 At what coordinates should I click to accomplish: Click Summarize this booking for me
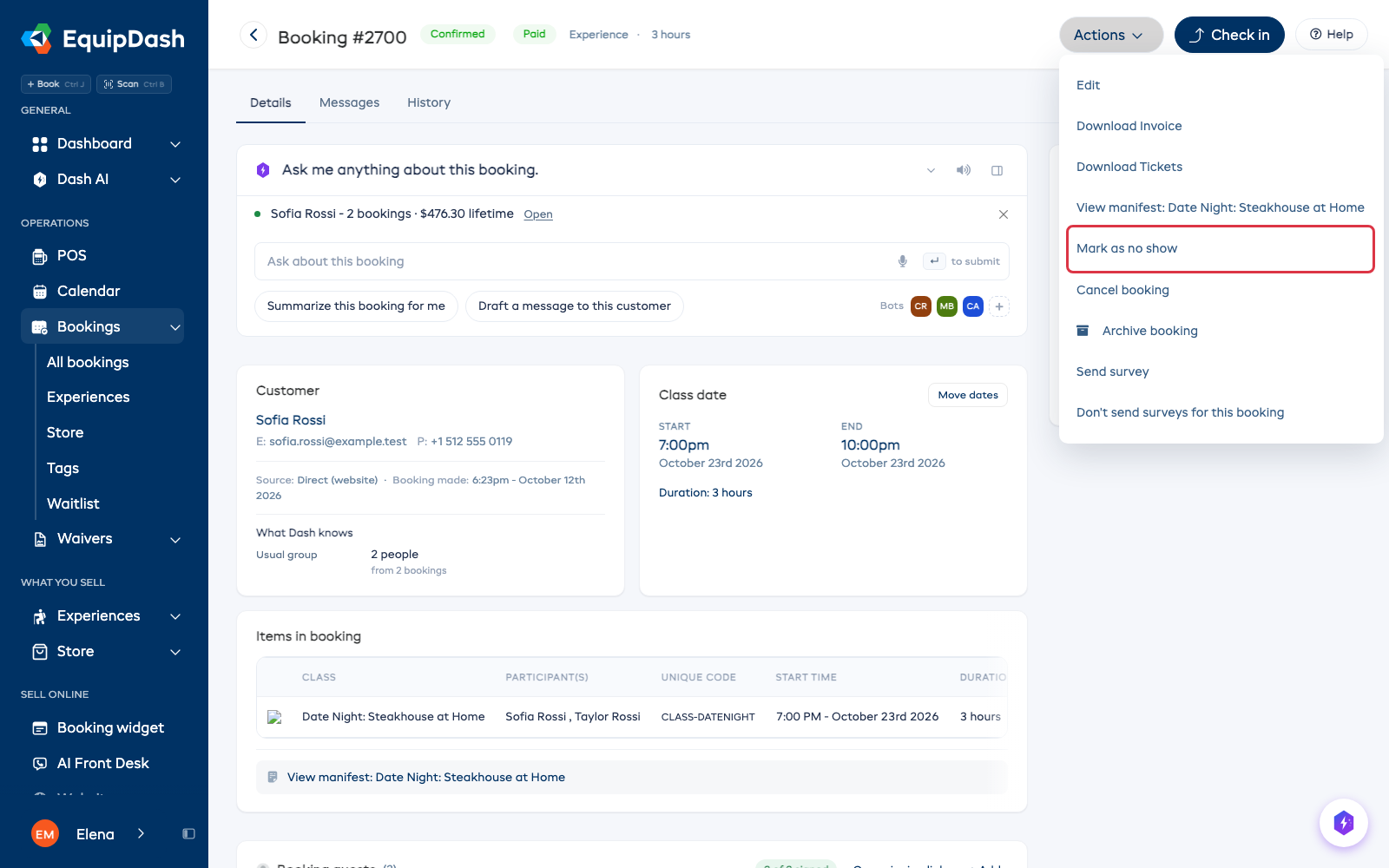click(x=356, y=306)
